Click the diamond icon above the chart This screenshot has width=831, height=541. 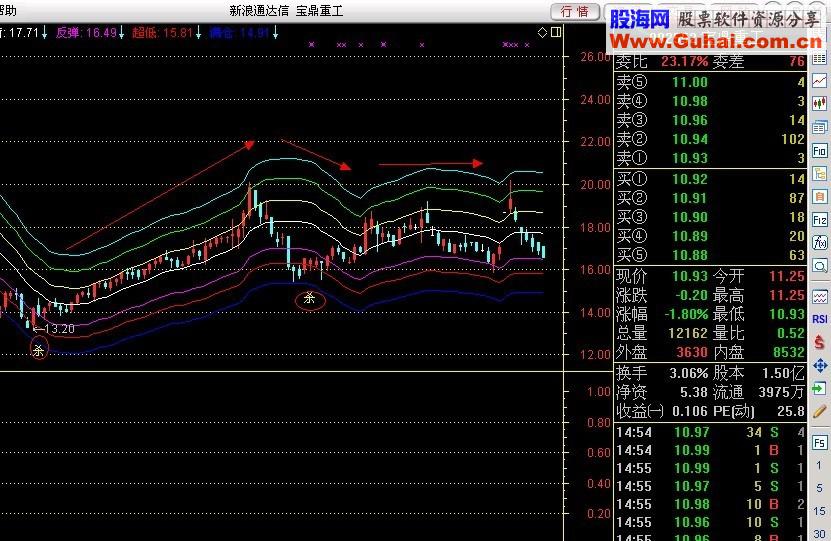tap(542, 32)
